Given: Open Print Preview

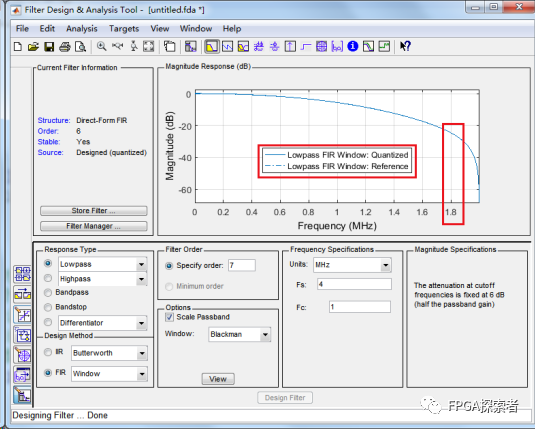Looking at the screenshot, I should click(81, 46).
